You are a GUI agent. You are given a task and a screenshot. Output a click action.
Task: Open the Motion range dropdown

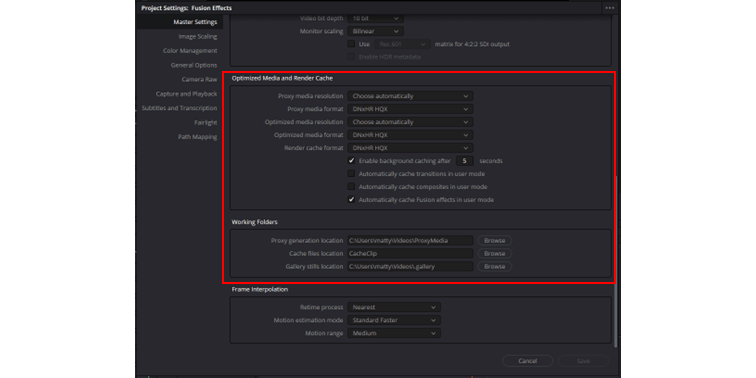[394, 333]
